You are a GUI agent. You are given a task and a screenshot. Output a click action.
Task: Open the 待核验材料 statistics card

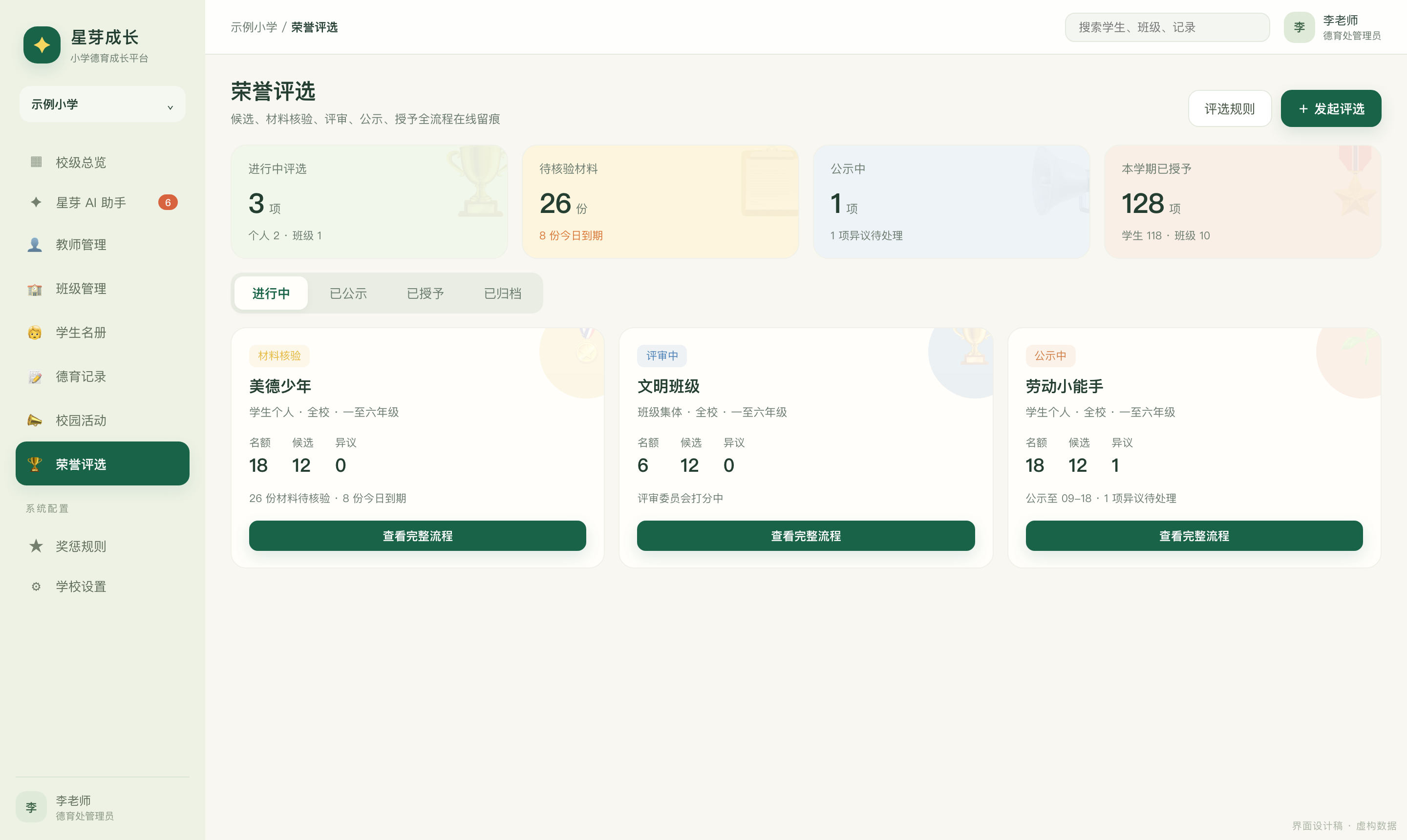660,202
